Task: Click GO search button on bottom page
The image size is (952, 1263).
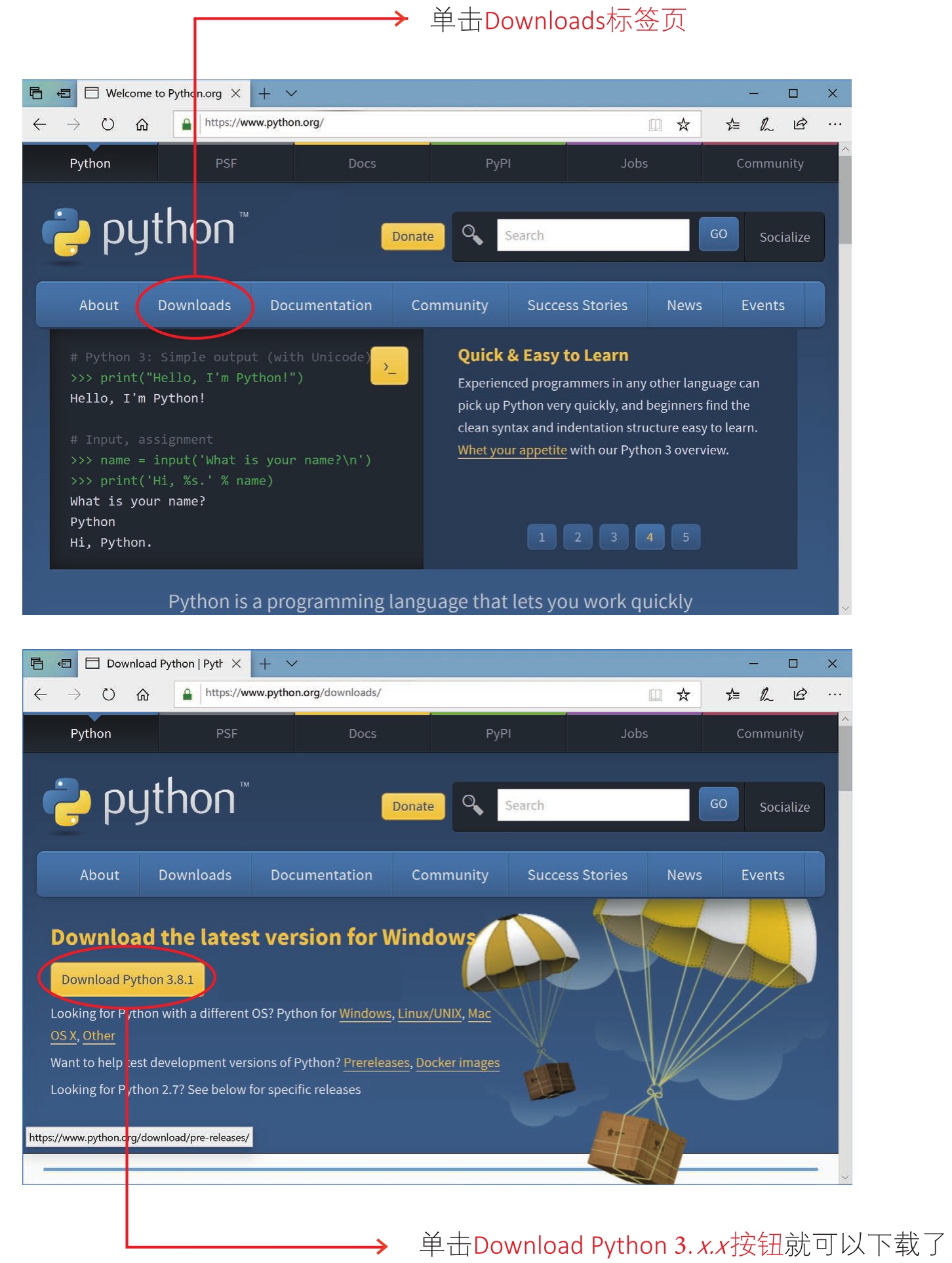Action: [719, 804]
